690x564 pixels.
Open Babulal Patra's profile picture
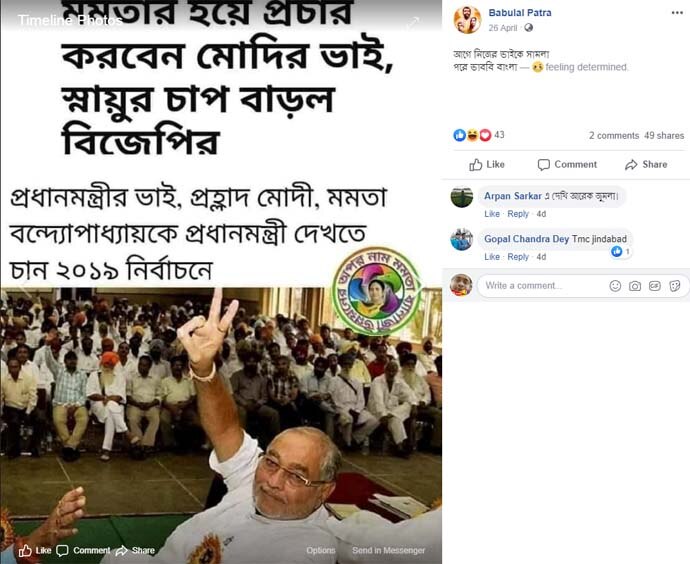[467, 20]
